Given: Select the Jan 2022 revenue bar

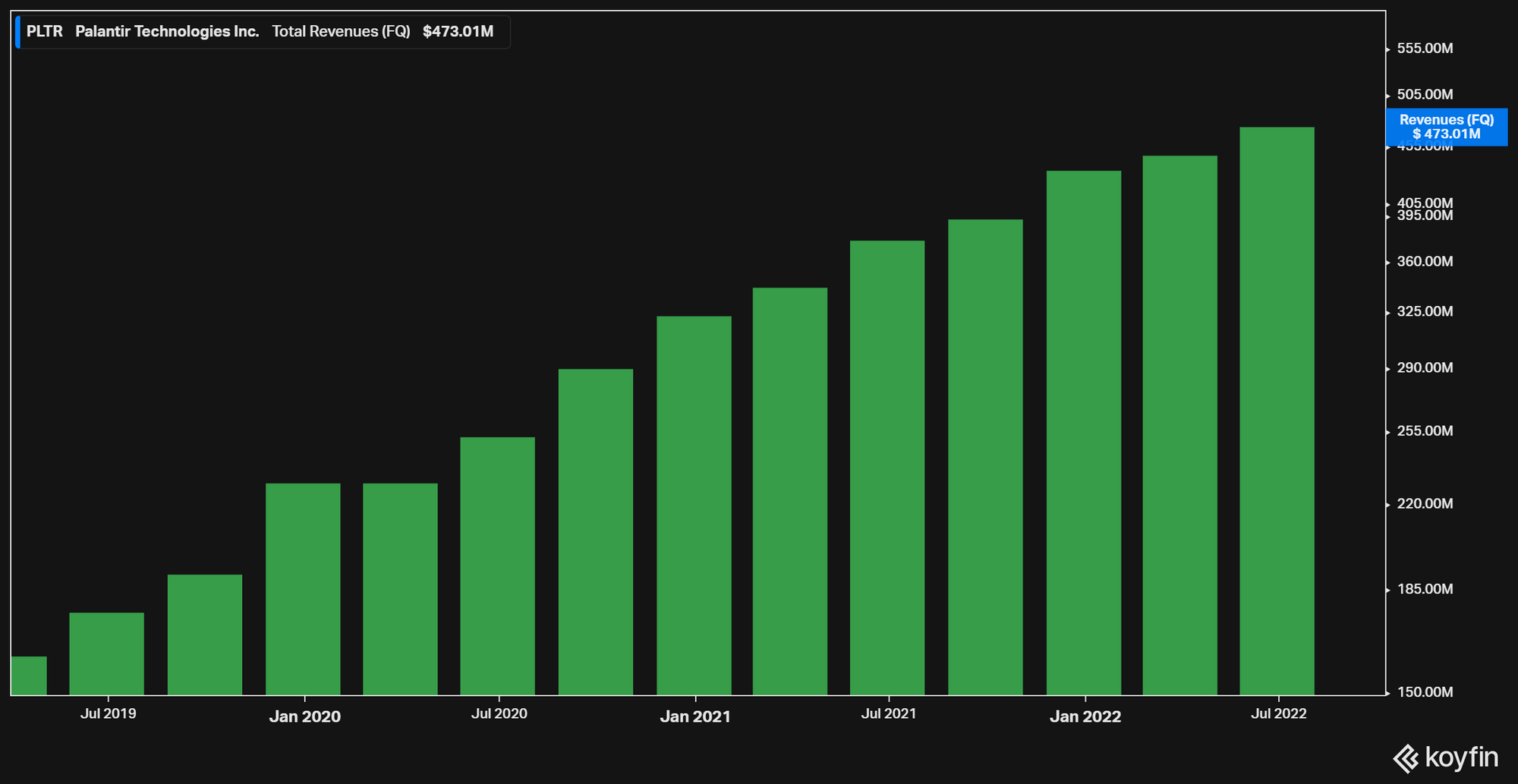Looking at the screenshot, I should (x=1084, y=433).
